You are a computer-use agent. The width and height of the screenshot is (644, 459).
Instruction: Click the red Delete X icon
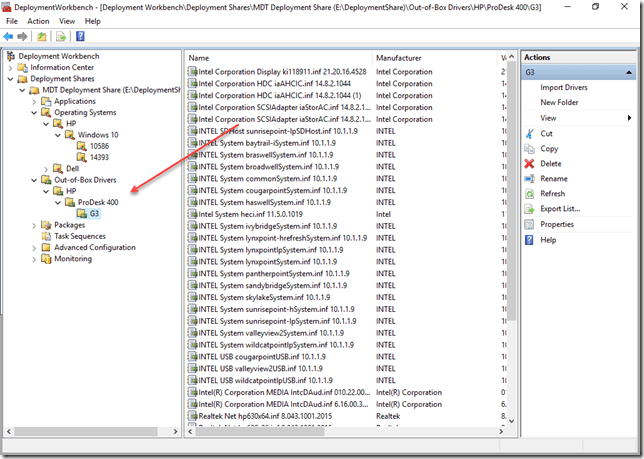[529, 163]
